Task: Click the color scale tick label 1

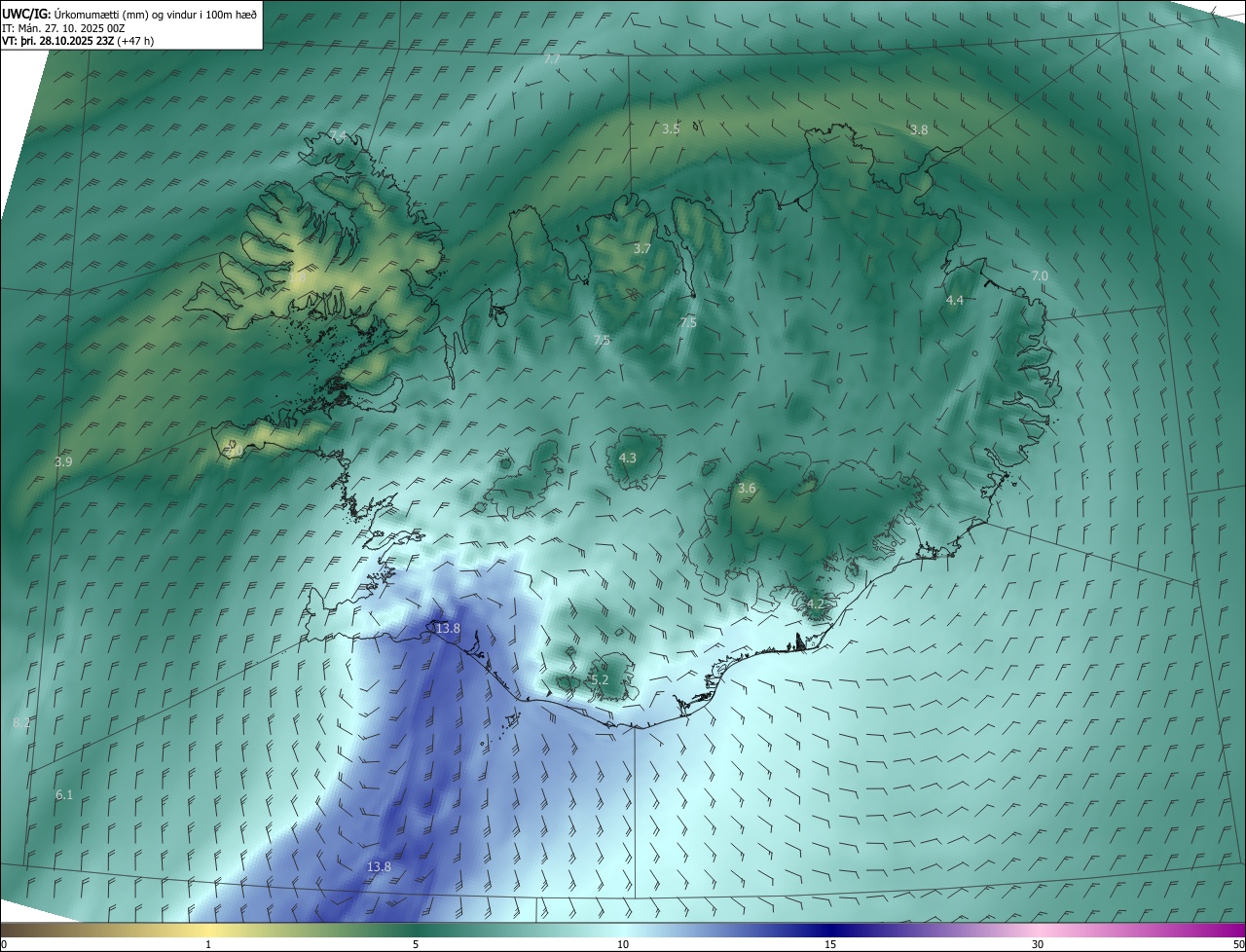Action: [x=208, y=944]
